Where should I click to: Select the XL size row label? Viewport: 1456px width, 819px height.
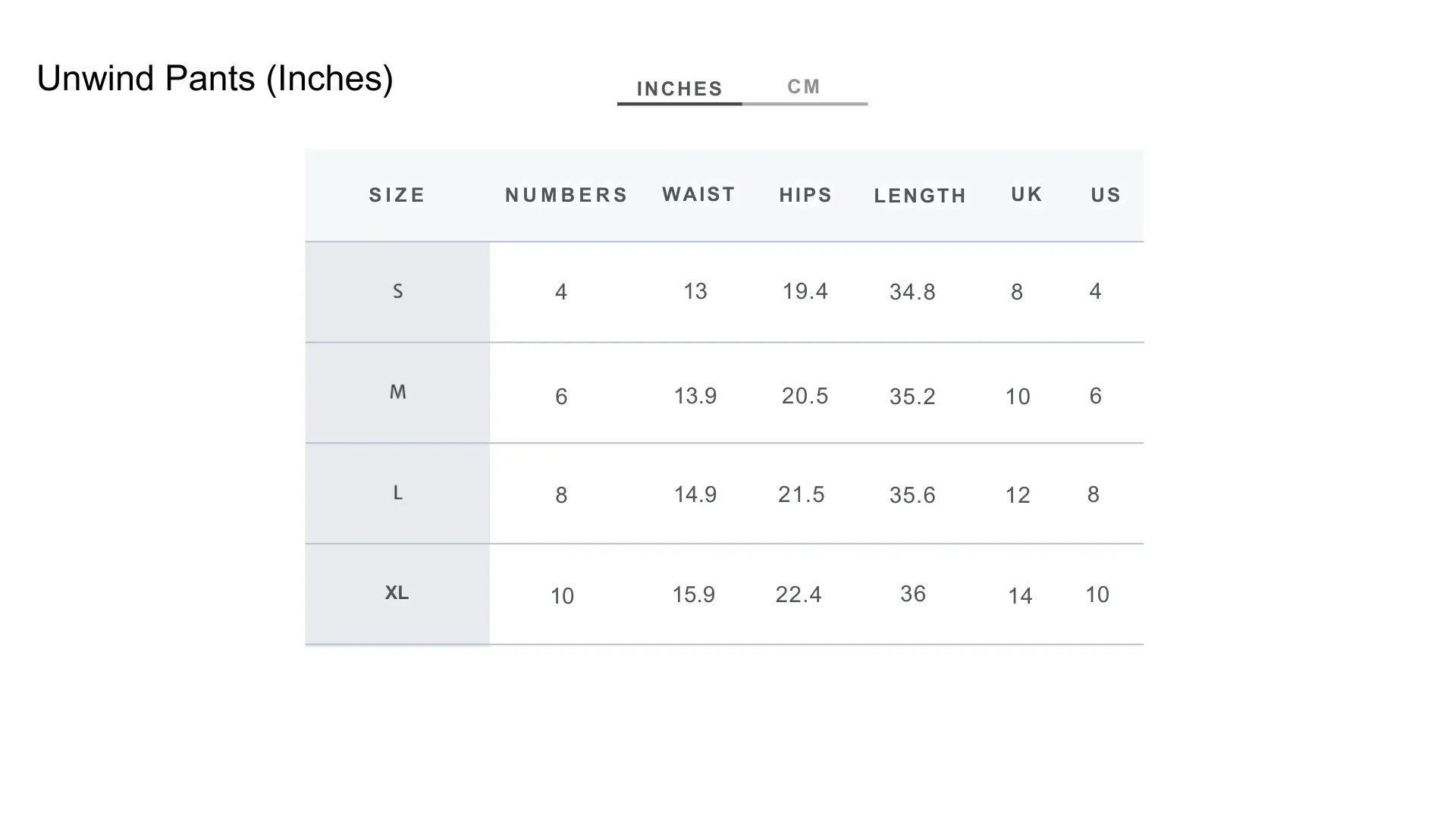[x=397, y=592]
